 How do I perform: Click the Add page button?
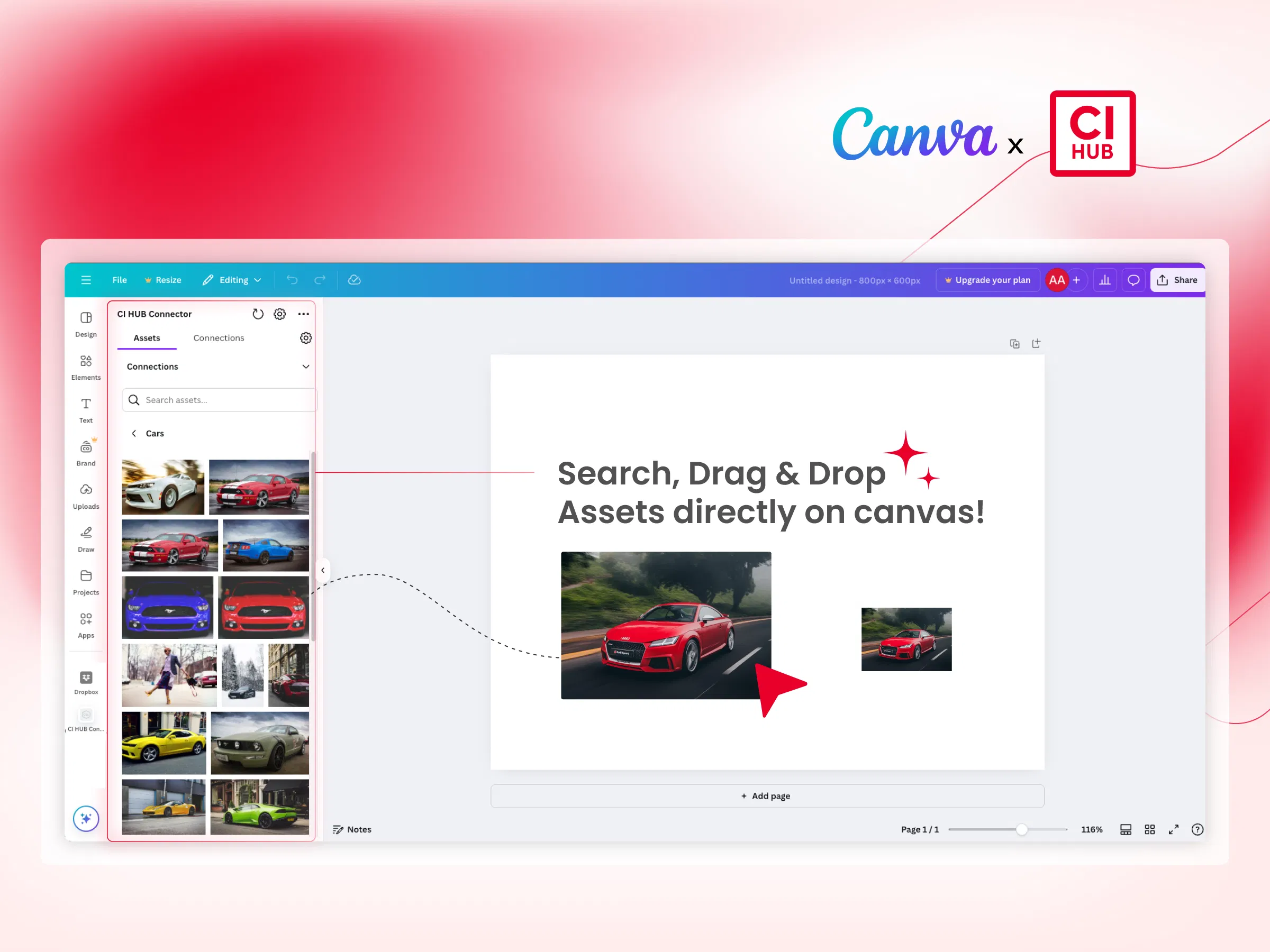point(766,796)
